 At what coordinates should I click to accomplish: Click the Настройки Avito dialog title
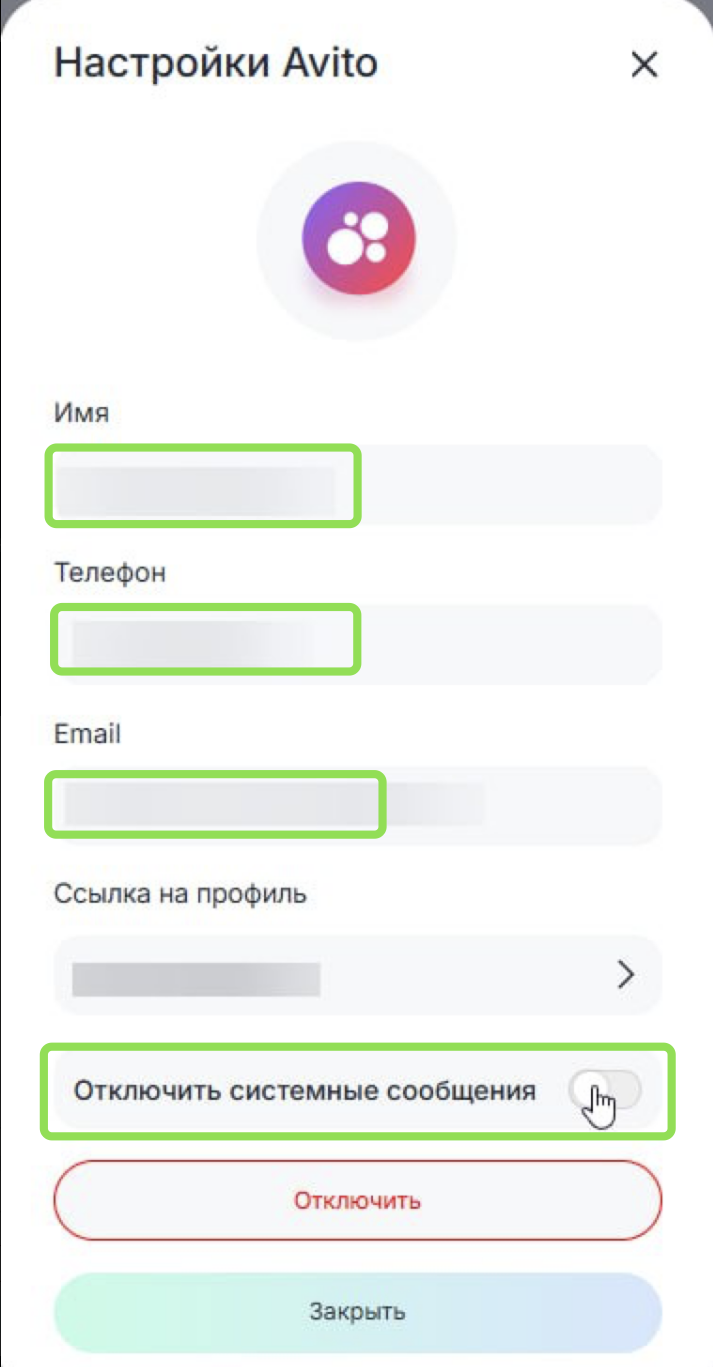point(215,64)
